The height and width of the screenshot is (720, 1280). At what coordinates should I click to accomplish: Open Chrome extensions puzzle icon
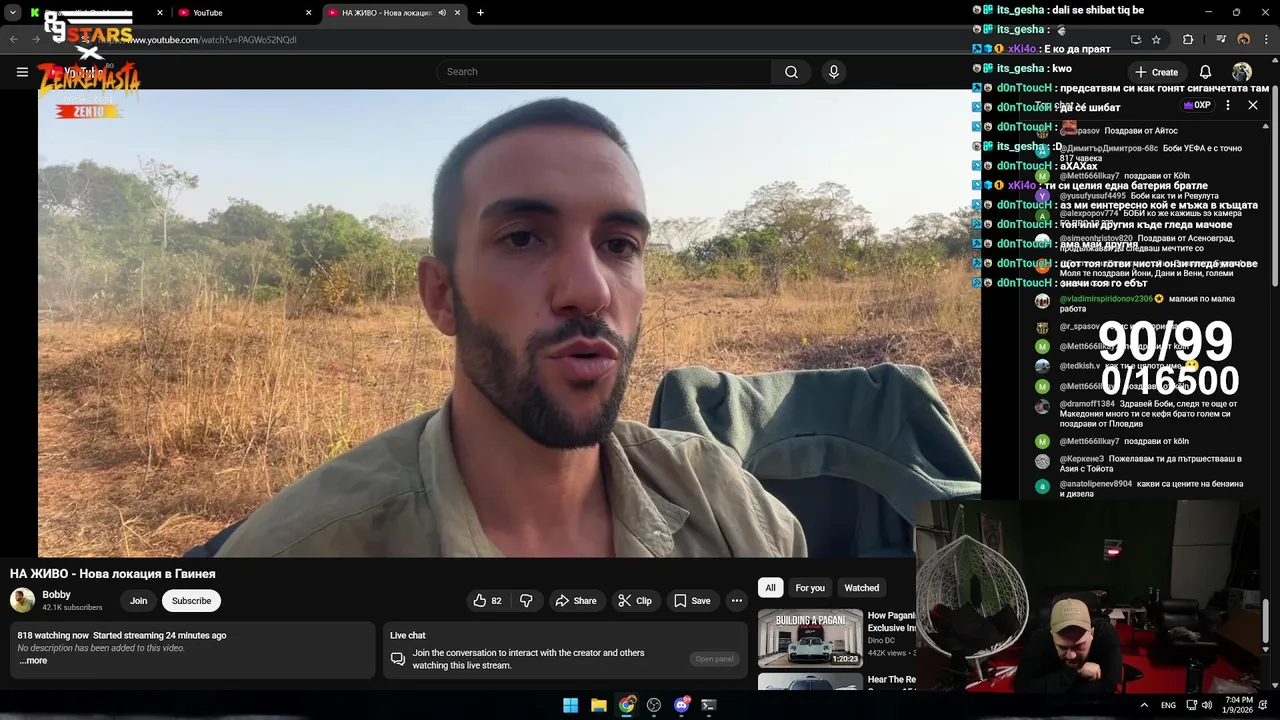click(x=1188, y=40)
